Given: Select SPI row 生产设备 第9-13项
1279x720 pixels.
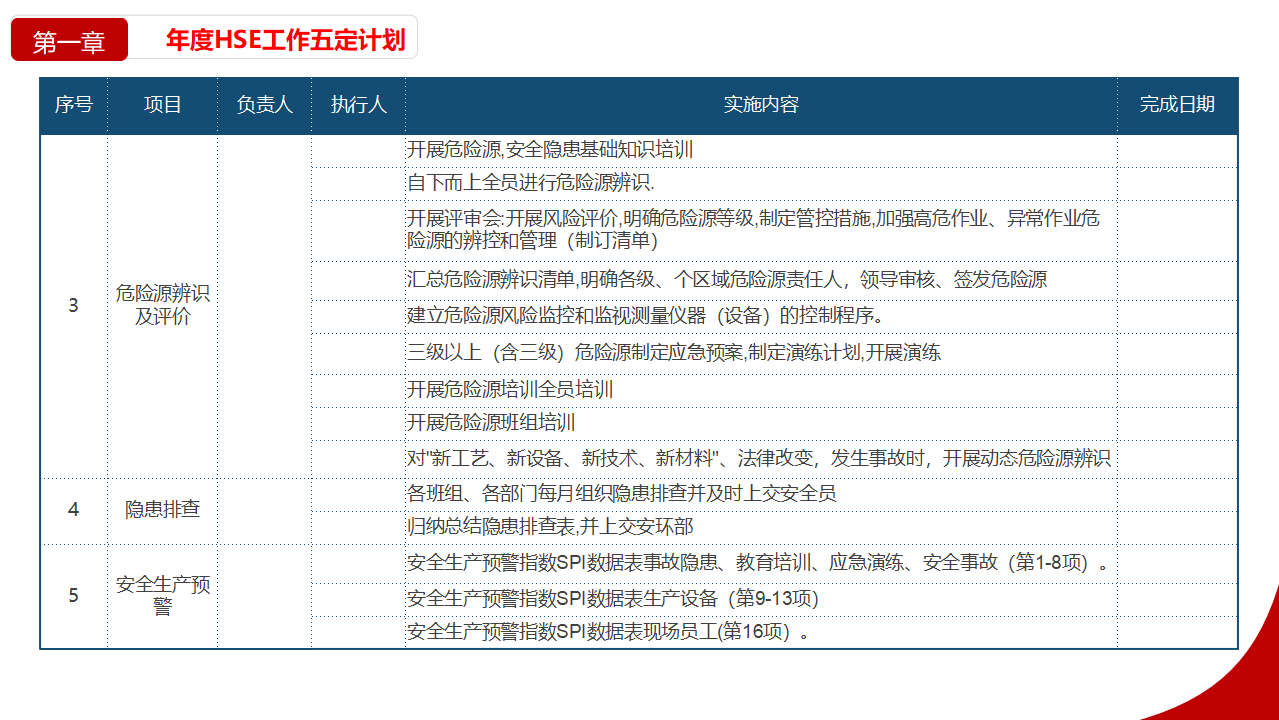Looking at the screenshot, I should click(761, 600).
